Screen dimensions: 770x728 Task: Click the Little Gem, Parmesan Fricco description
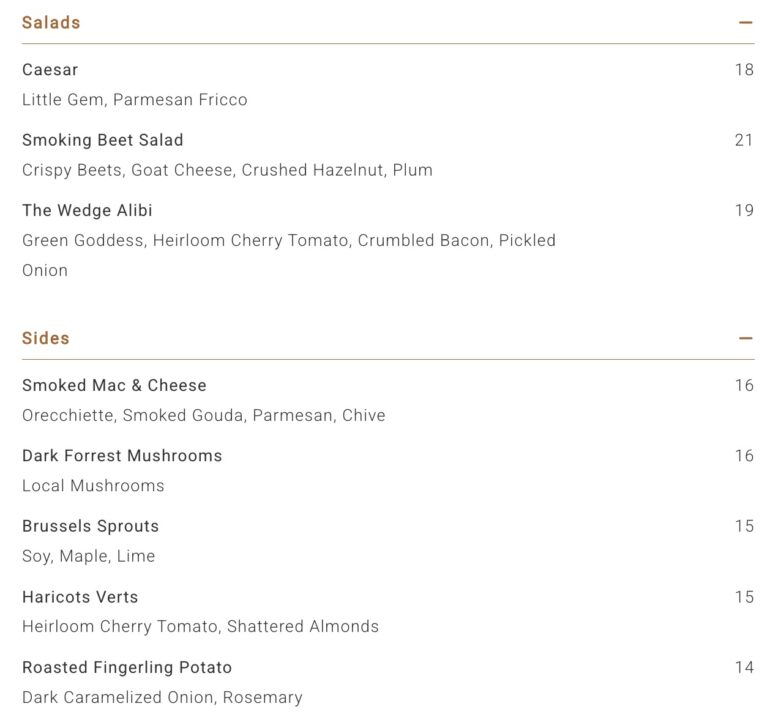pos(135,100)
